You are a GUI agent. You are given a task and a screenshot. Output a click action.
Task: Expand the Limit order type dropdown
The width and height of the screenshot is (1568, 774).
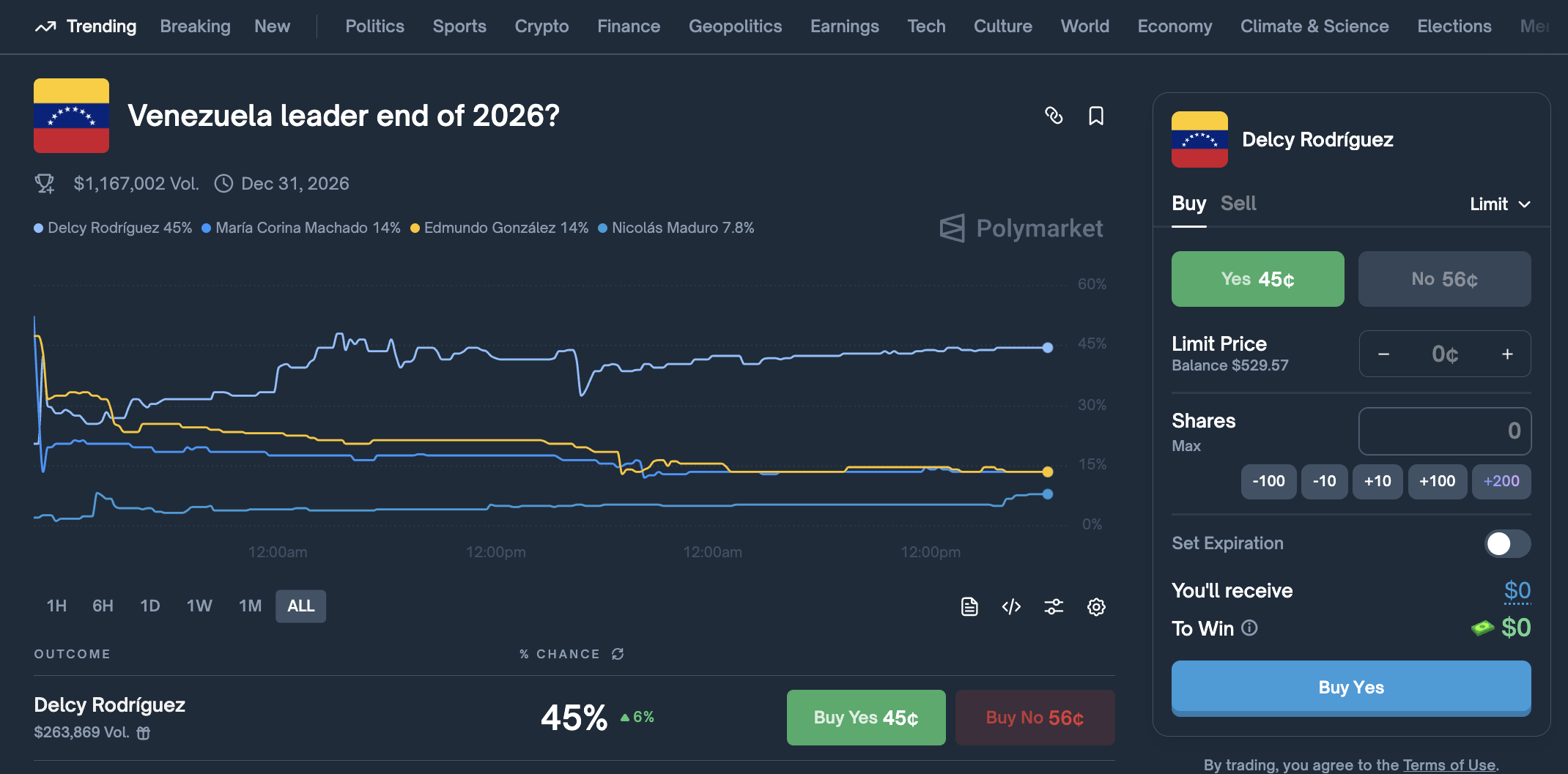tap(1500, 204)
